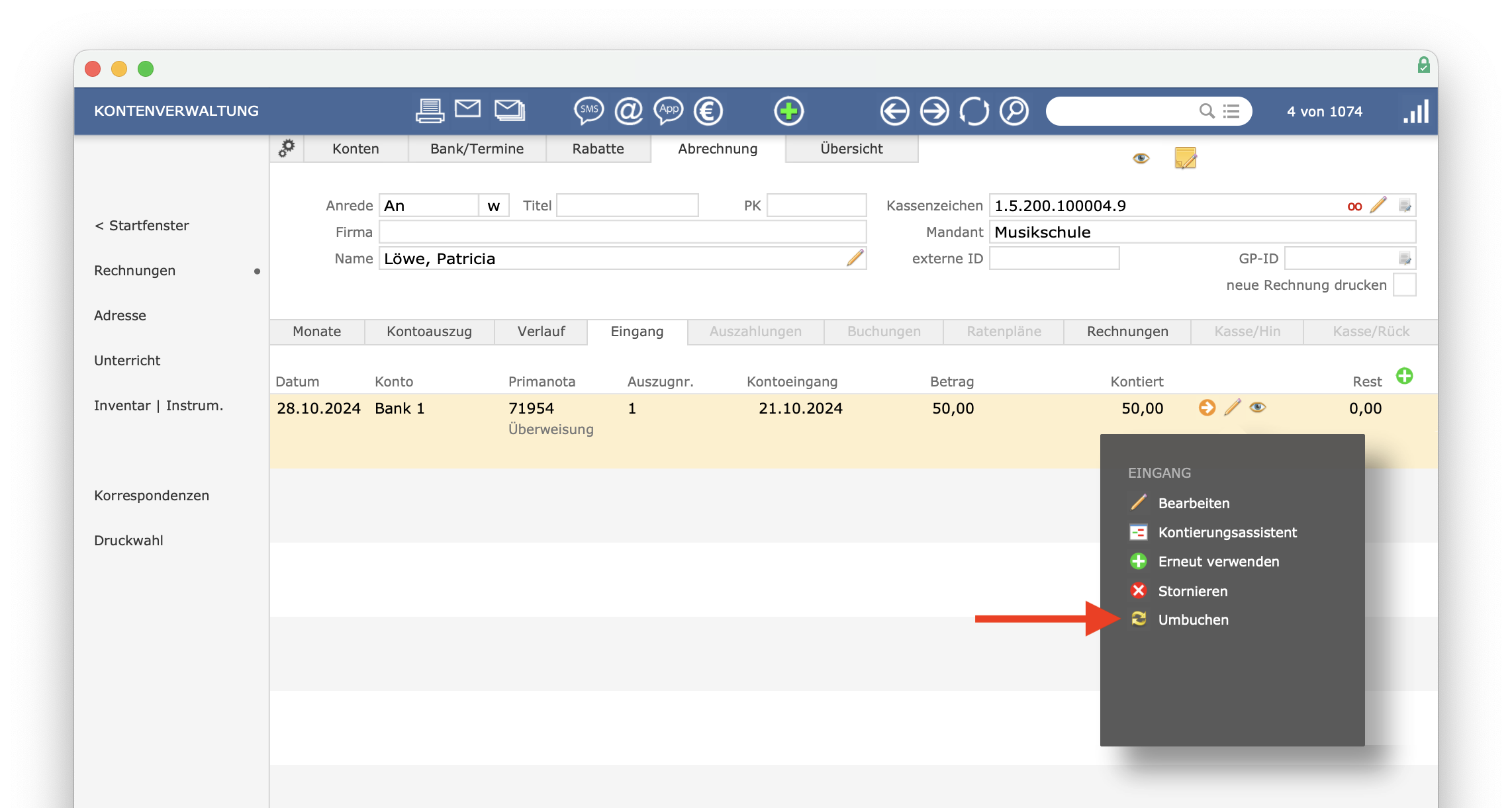Click the green padlock icon in title bar
This screenshot has width=1512, height=808.
[x=1423, y=65]
